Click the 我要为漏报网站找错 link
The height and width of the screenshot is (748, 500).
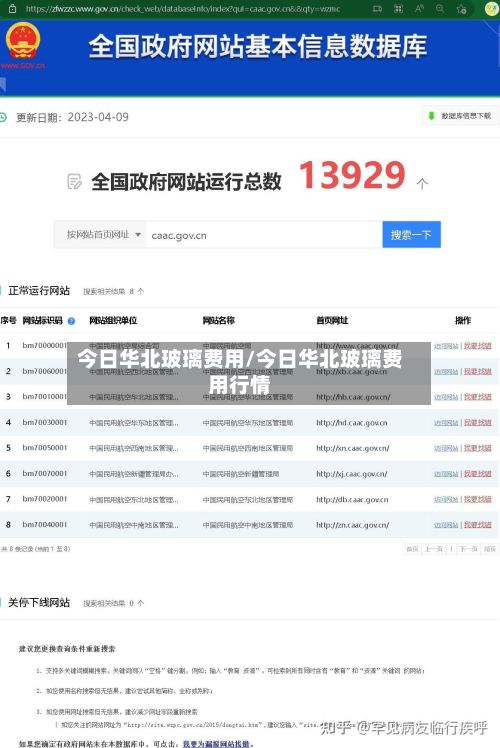click(x=217, y=744)
